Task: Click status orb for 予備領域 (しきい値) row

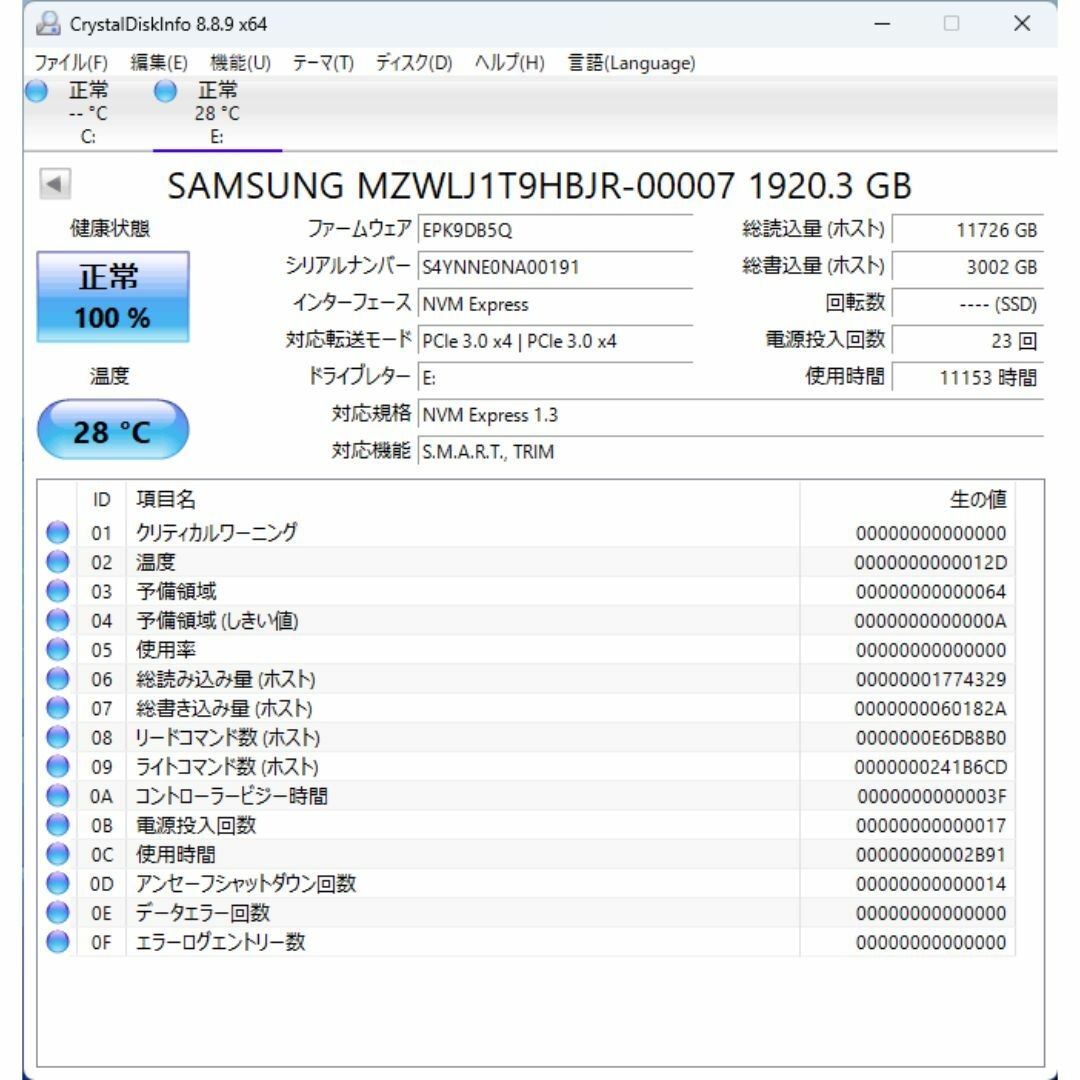Action: point(58,621)
